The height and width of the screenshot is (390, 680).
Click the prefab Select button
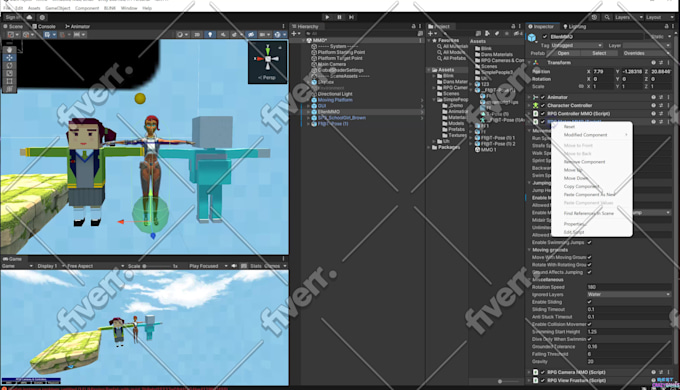tap(599, 53)
